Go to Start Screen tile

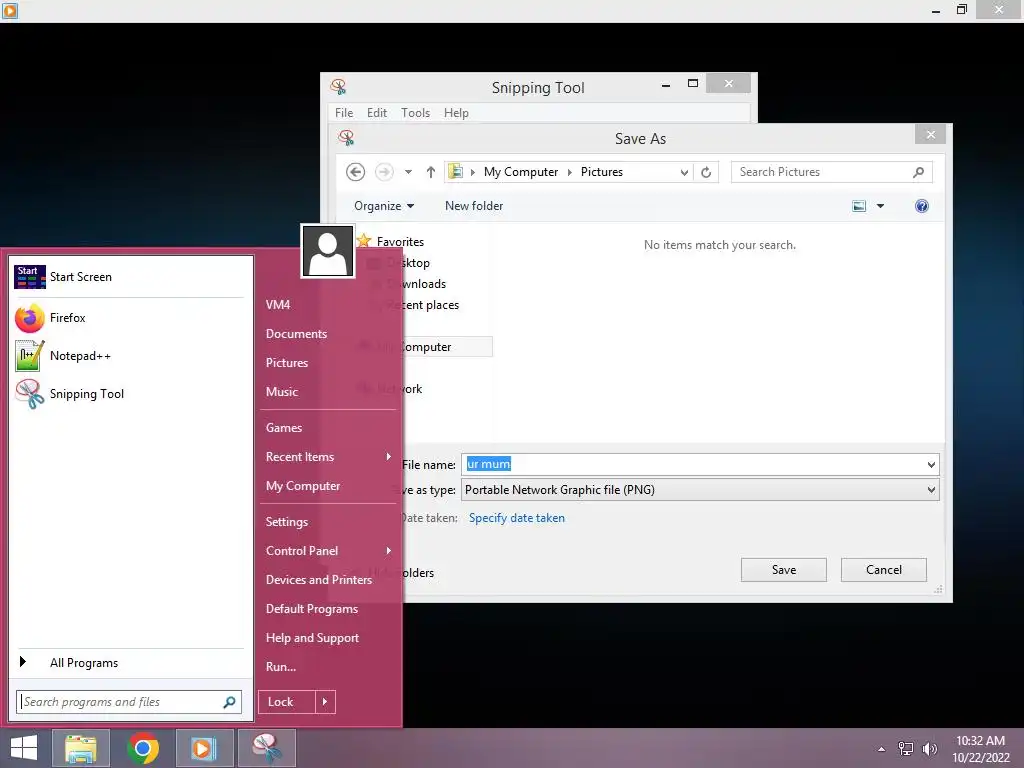pos(129,277)
